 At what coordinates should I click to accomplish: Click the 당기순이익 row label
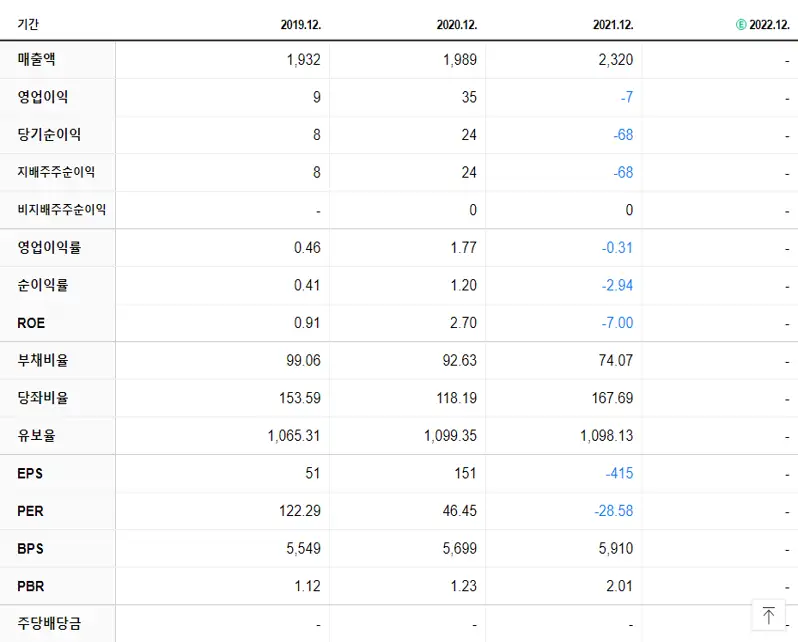tap(49, 134)
